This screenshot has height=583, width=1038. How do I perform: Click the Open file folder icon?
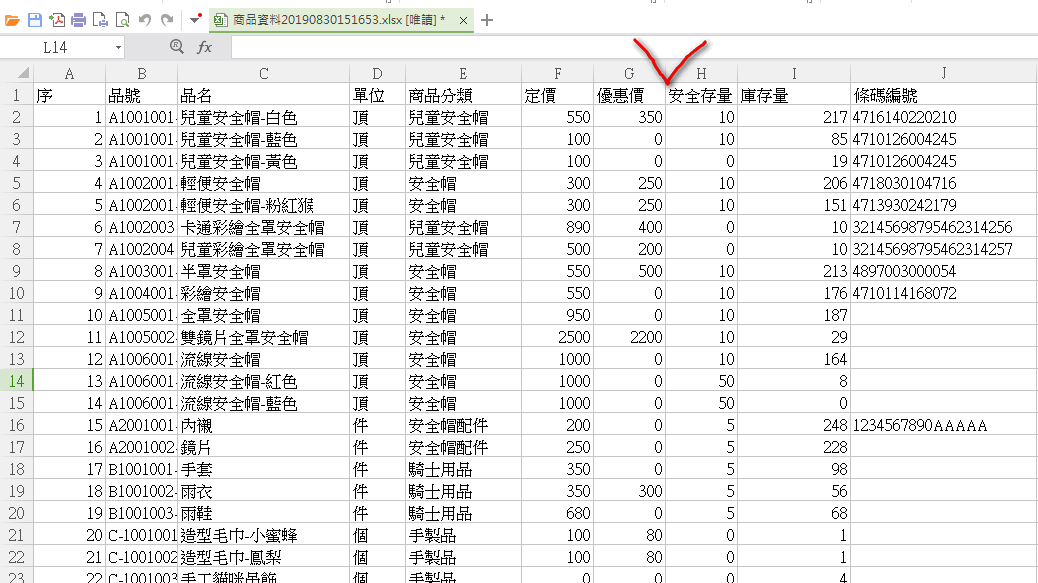pyautogui.click(x=12, y=21)
